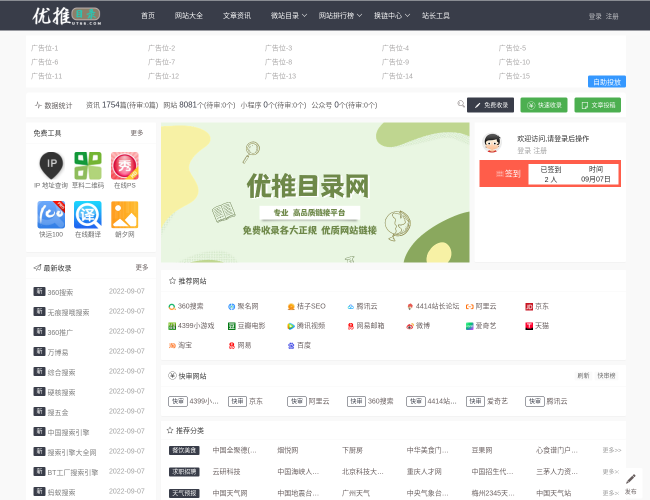
Task: Open 腾讯云 in recommended sites
Action: coord(362,306)
